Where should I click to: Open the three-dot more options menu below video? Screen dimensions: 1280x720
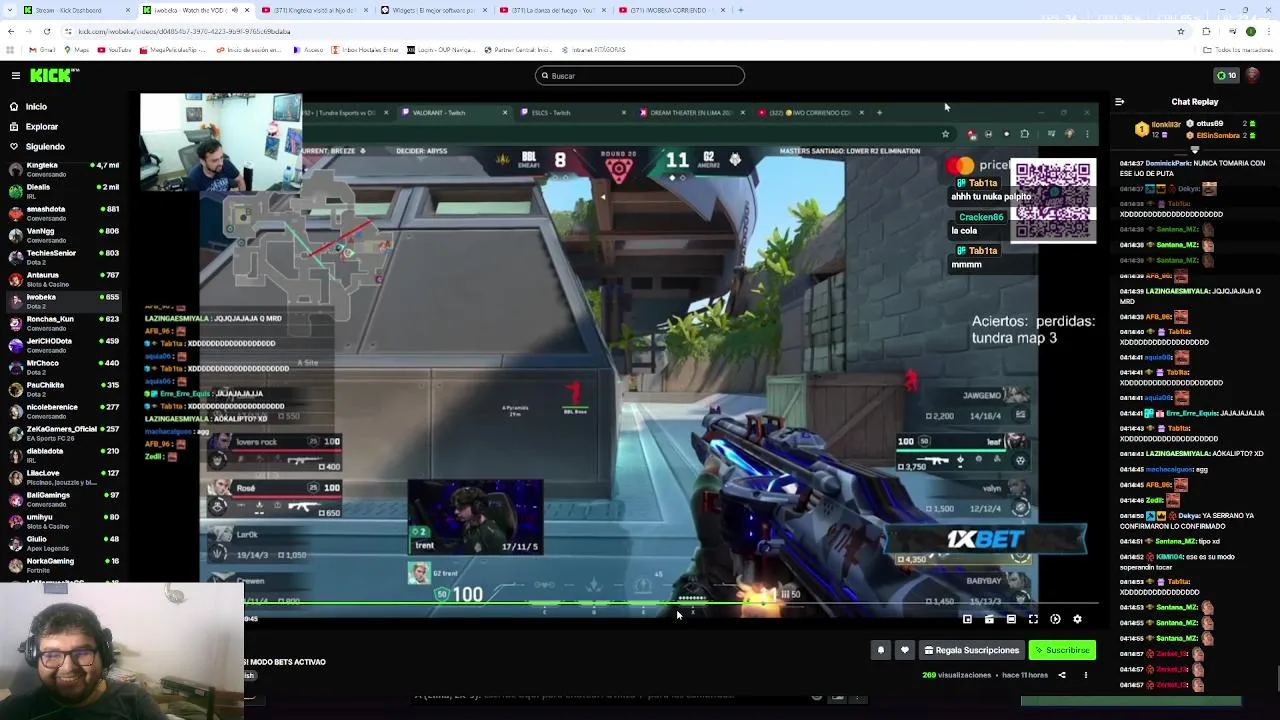[x=1086, y=675]
